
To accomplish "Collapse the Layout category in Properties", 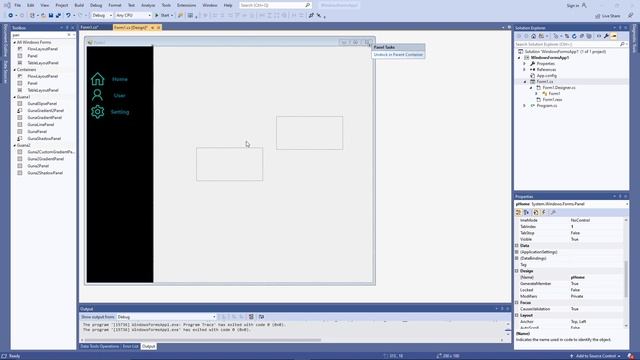I will (517, 316).
